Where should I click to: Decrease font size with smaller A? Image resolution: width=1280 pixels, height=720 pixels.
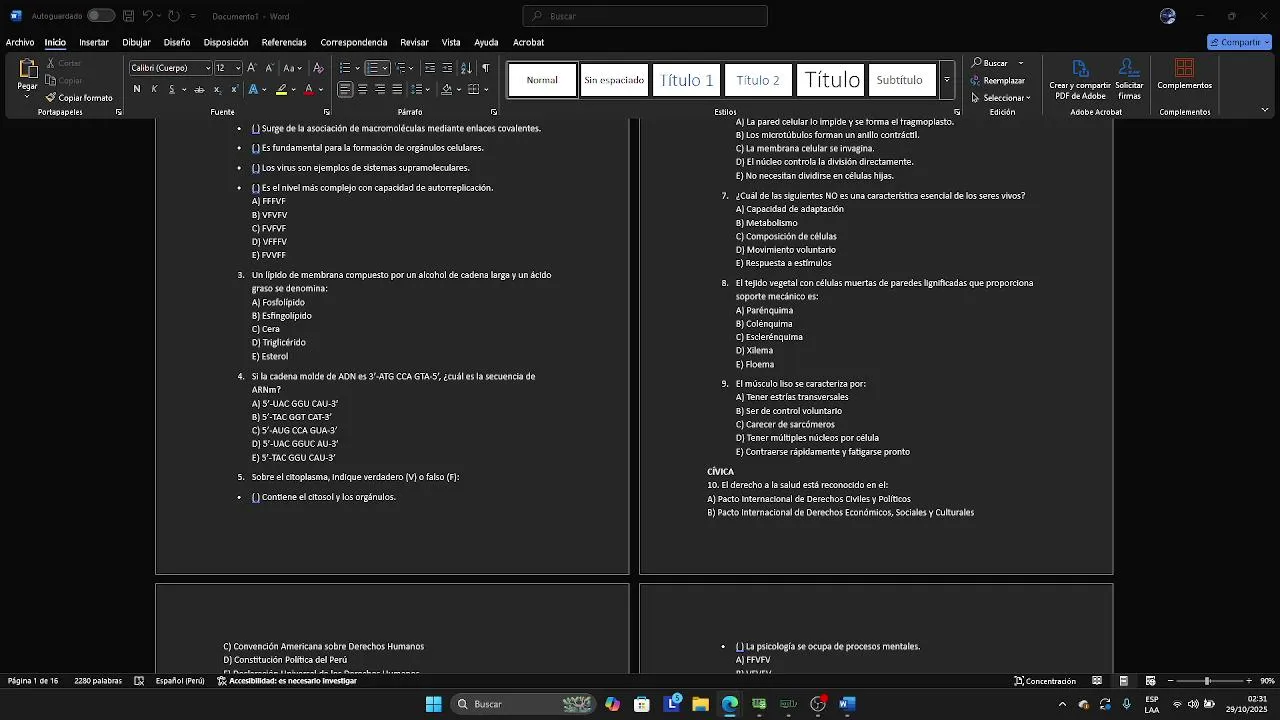269,68
